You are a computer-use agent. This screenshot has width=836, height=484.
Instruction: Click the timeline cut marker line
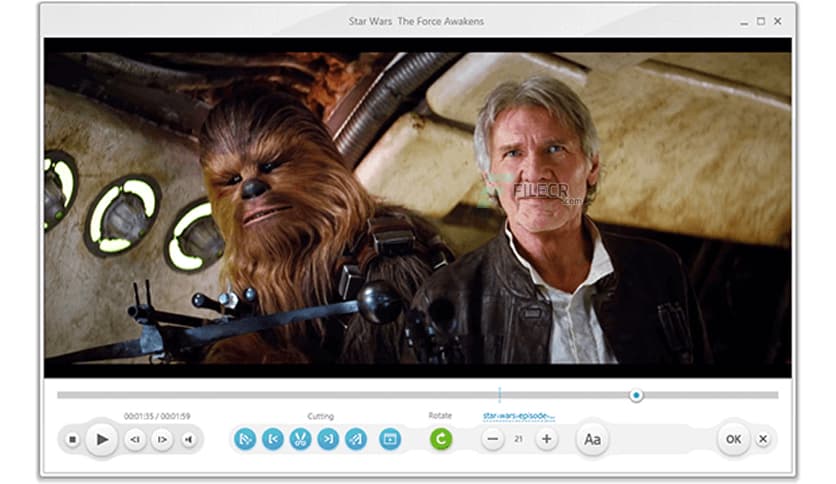(500, 395)
